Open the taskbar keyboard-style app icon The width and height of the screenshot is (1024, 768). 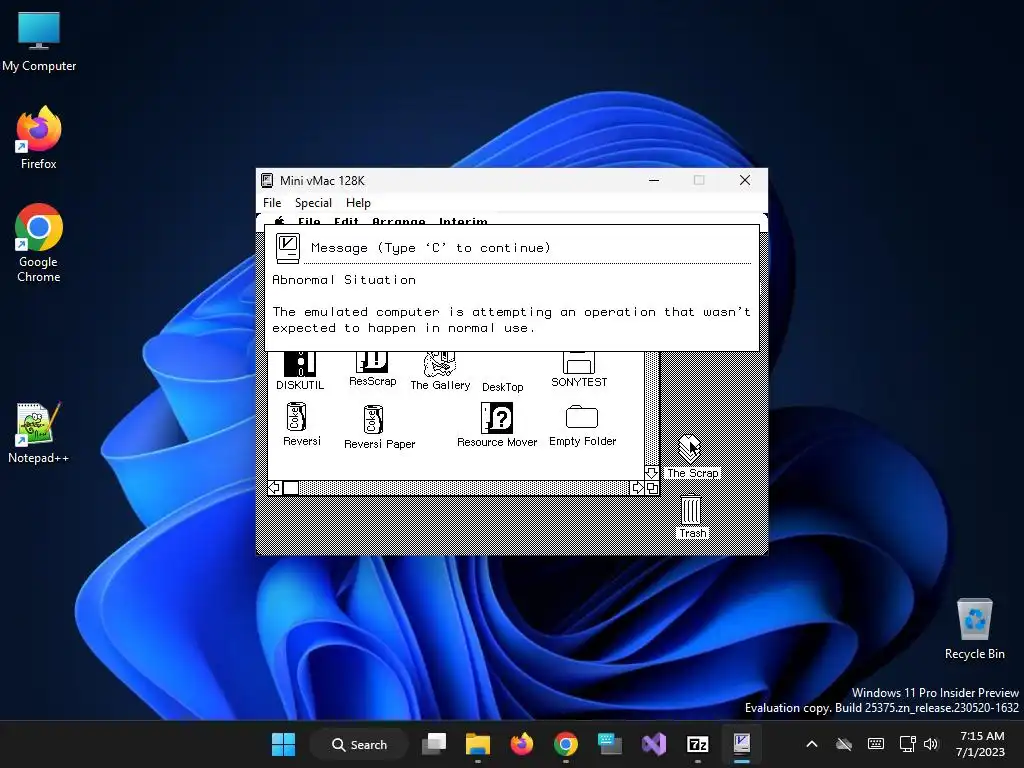click(609, 744)
